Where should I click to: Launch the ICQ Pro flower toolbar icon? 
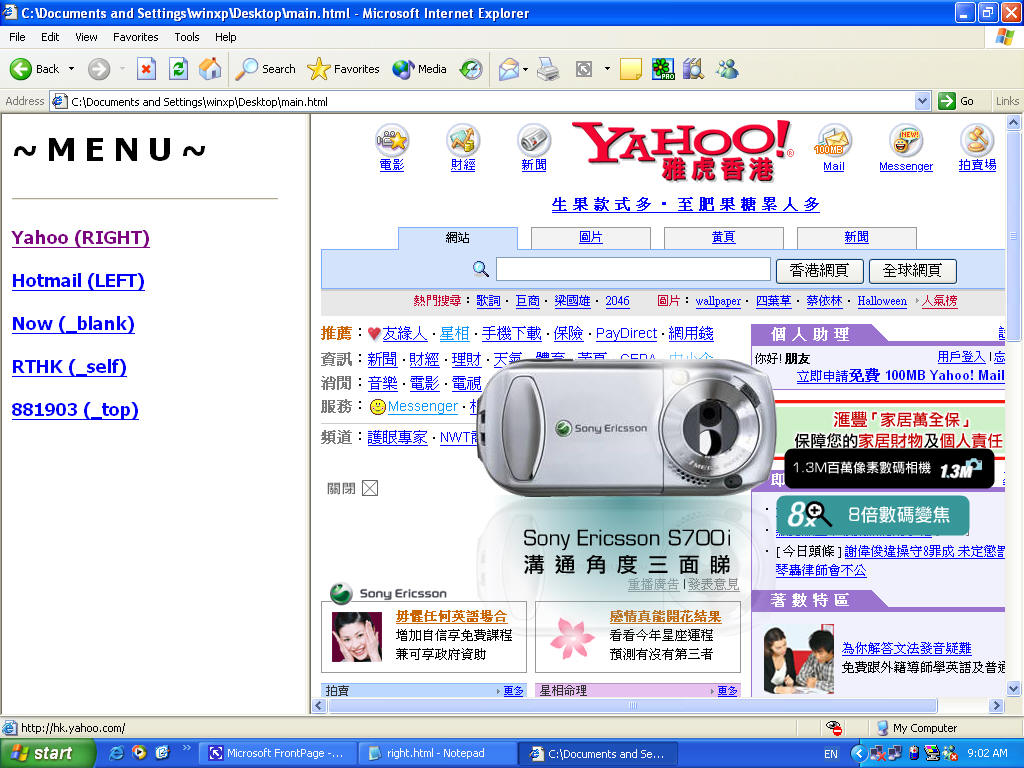pyautogui.click(x=663, y=69)
